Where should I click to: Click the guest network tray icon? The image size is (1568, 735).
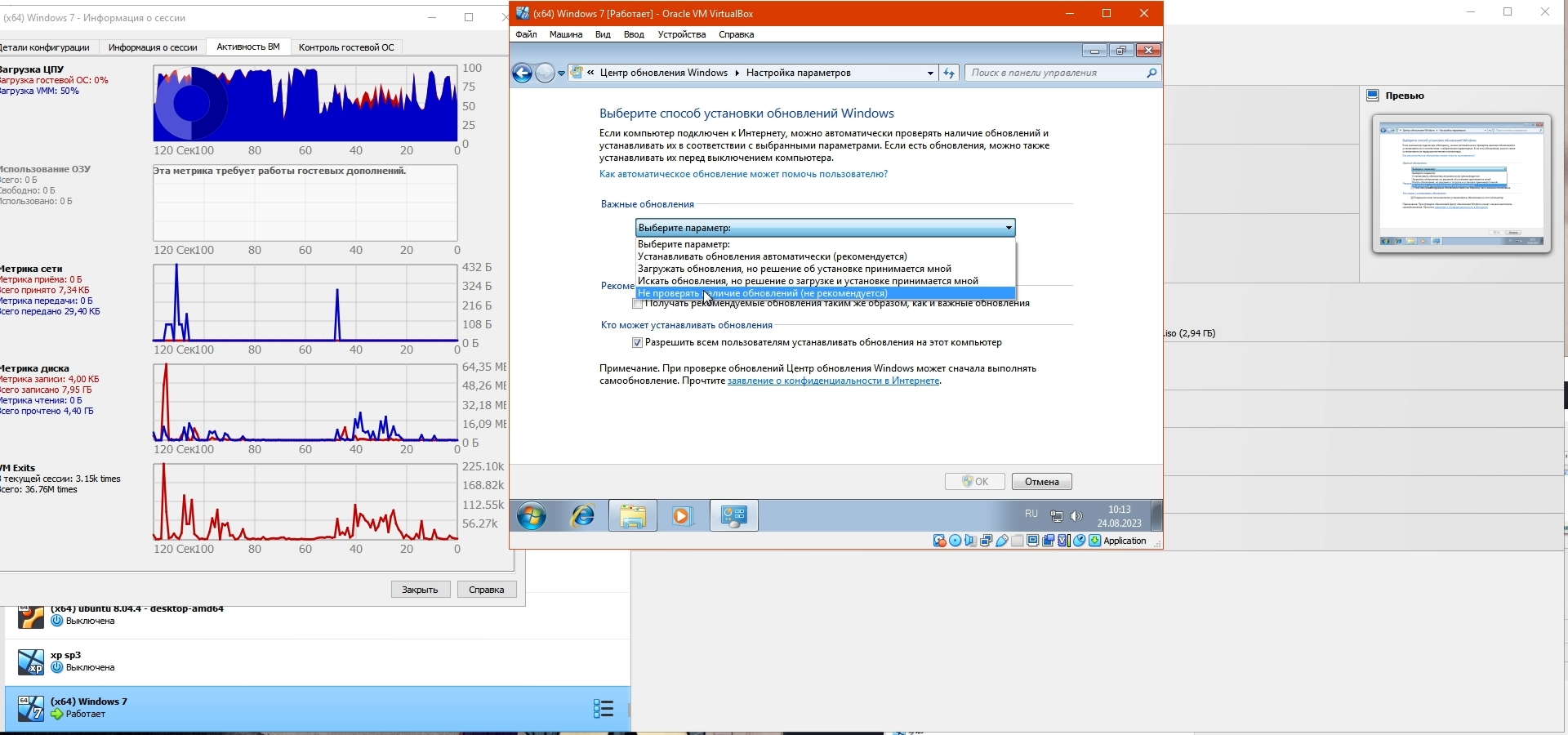1056,516
